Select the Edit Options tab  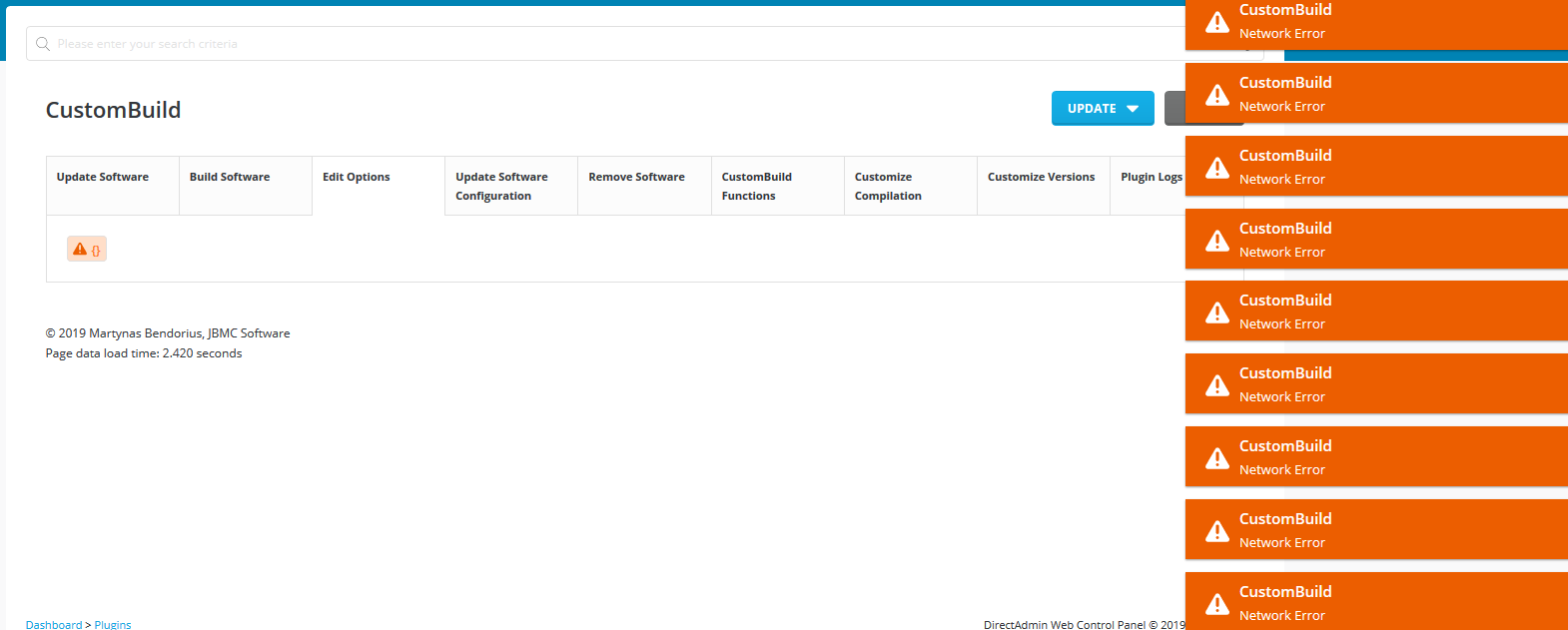point(379,186)
